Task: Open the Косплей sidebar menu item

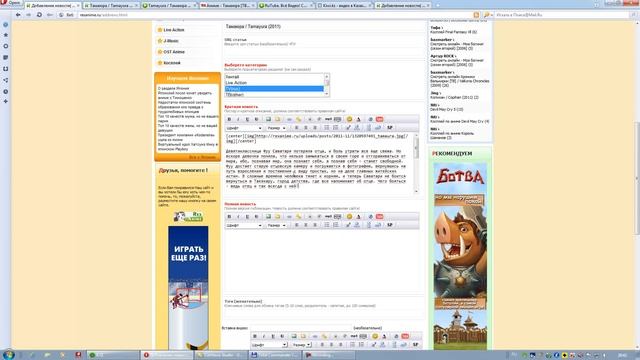Action: [x=172, y=63]
